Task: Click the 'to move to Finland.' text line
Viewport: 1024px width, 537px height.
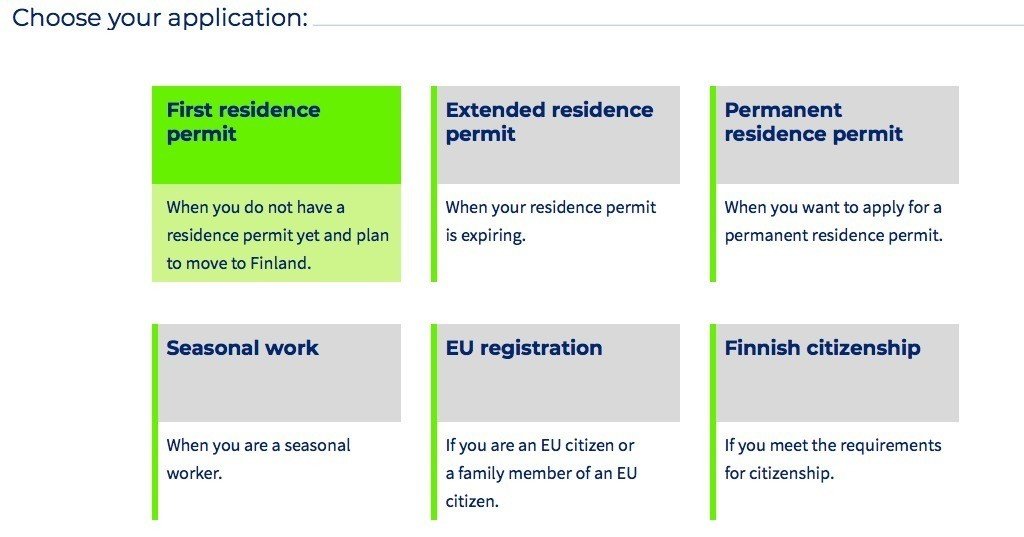Action: (239, 263)
